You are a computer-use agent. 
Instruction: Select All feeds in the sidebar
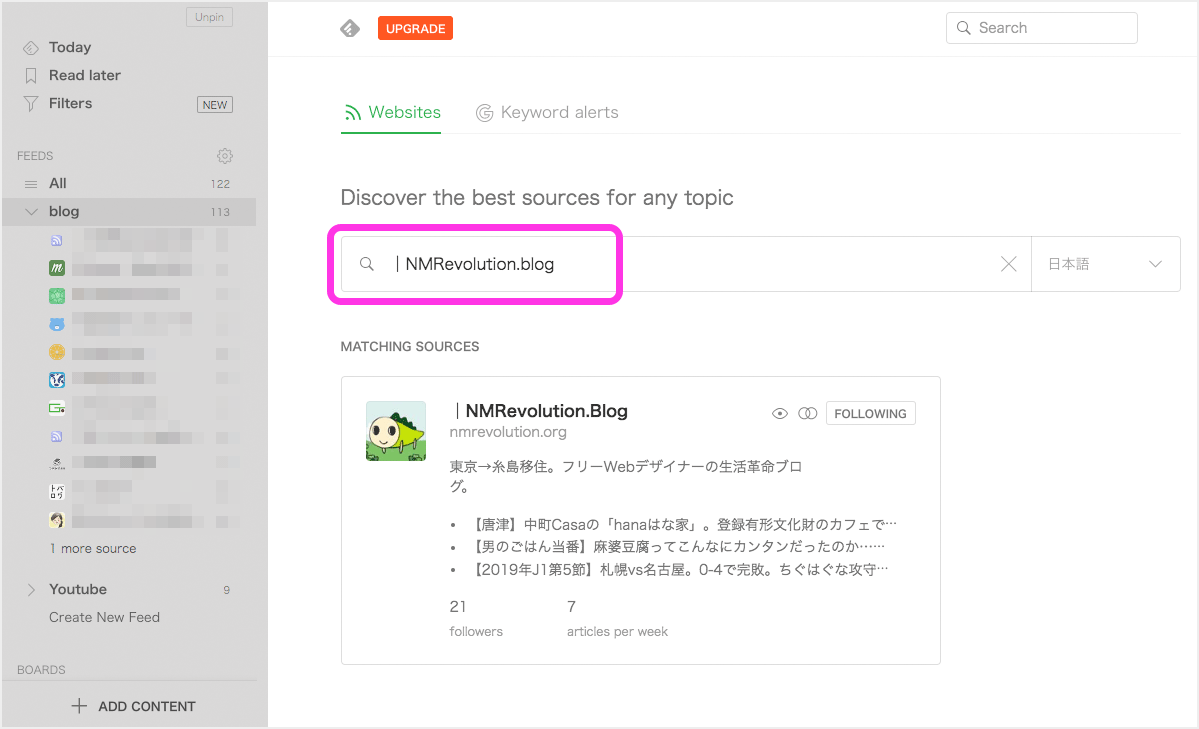point(58,184)
